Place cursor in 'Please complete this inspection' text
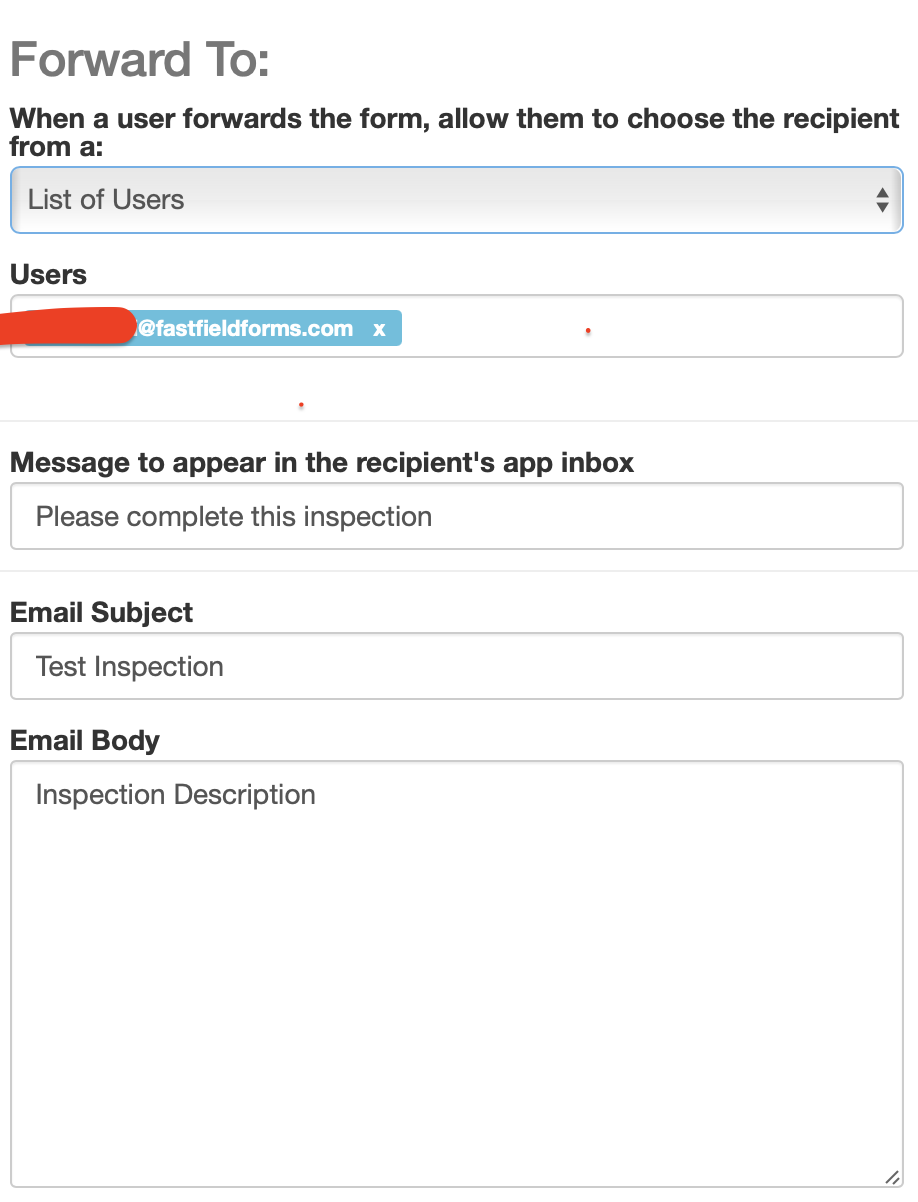This screenshot has height=1202, width=918. [234, 517]
